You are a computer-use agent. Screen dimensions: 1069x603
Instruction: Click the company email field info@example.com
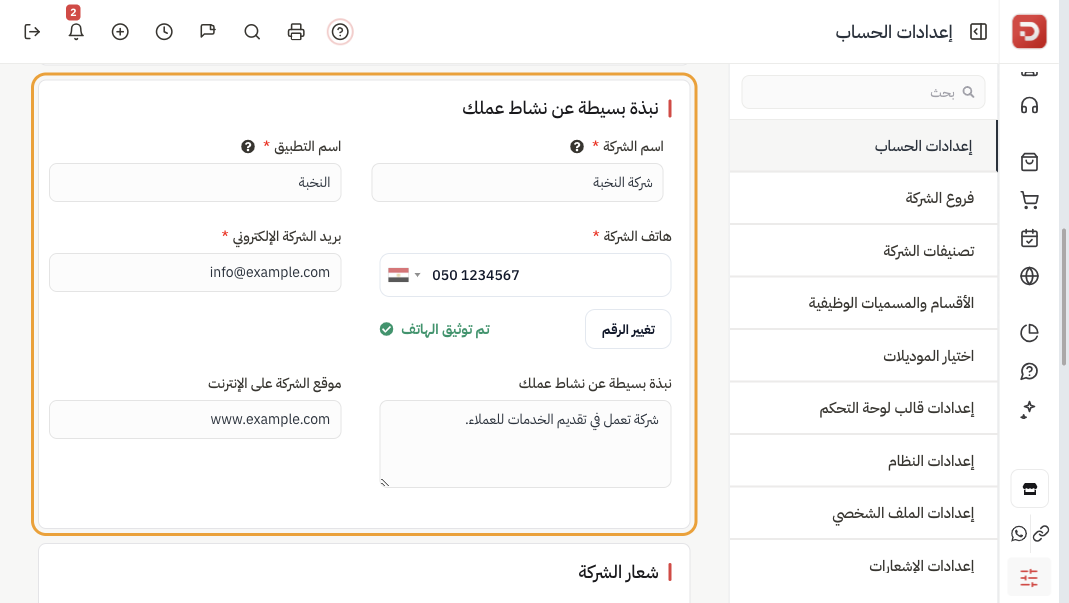(x=195, y=273)
